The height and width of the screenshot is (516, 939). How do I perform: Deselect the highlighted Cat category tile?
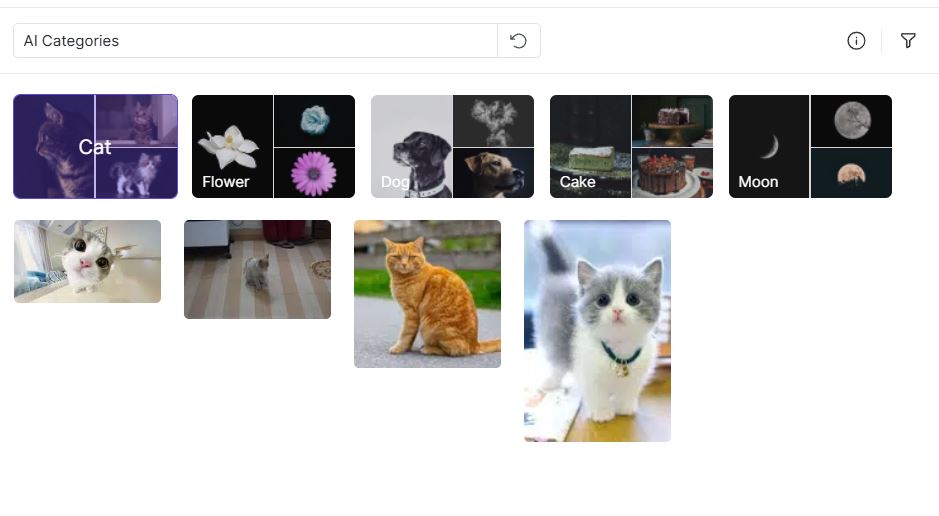click(95, 147)
